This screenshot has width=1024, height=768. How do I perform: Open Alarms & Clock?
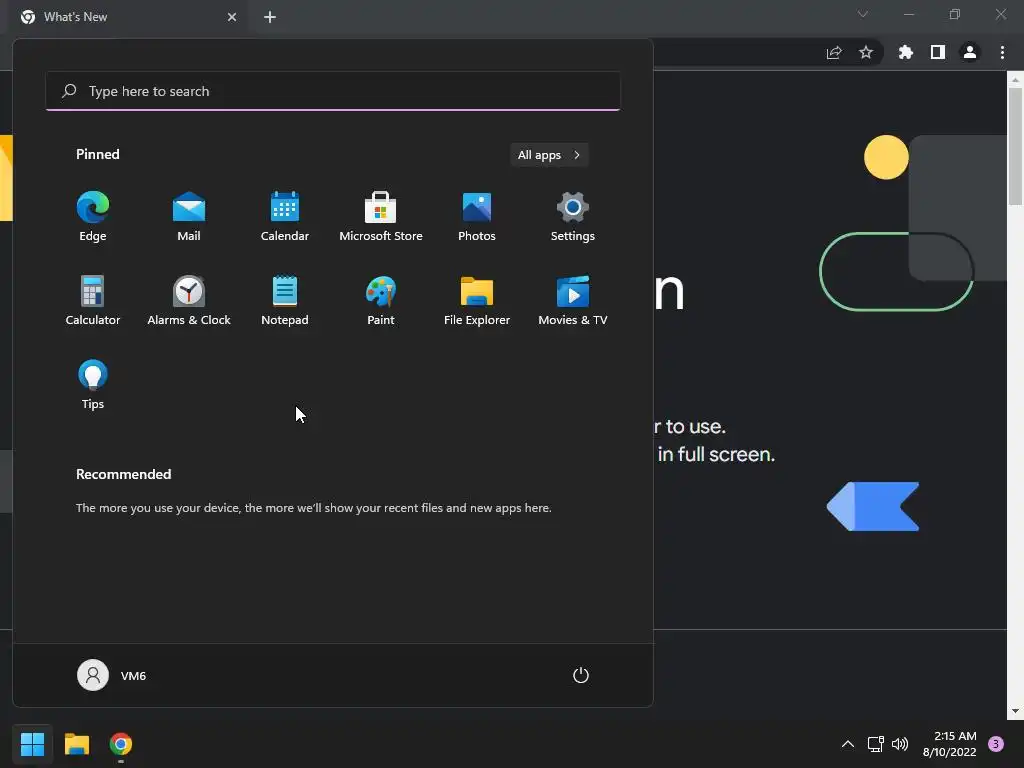(189, 300)
